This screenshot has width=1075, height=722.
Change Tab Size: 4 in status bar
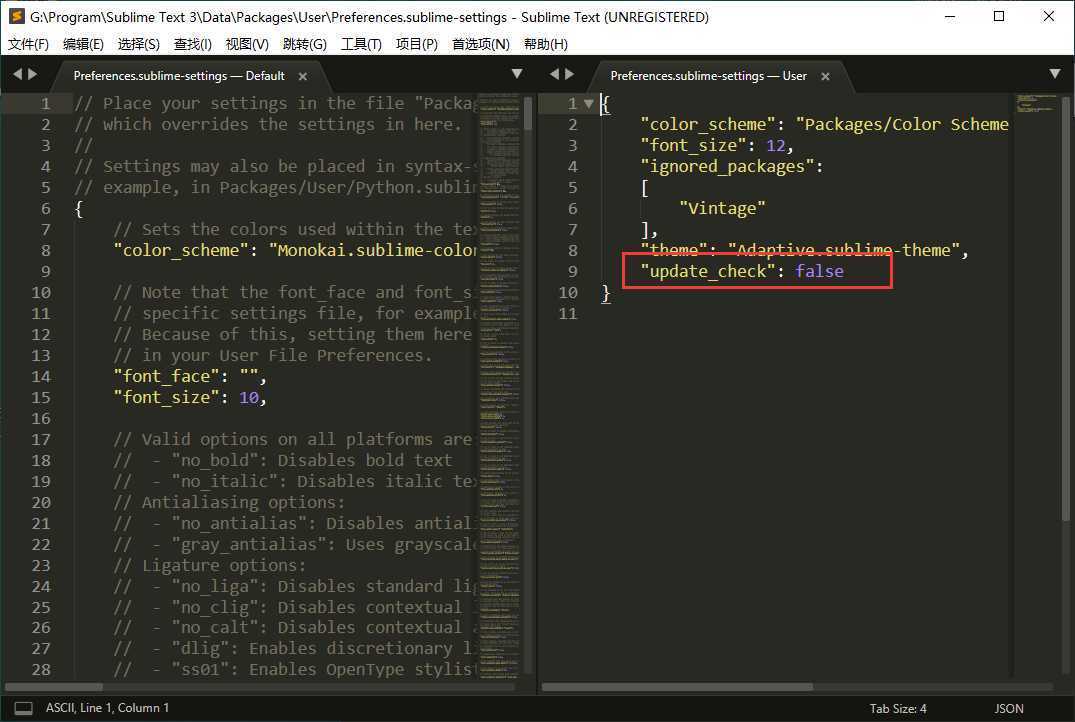coord(897,709)
